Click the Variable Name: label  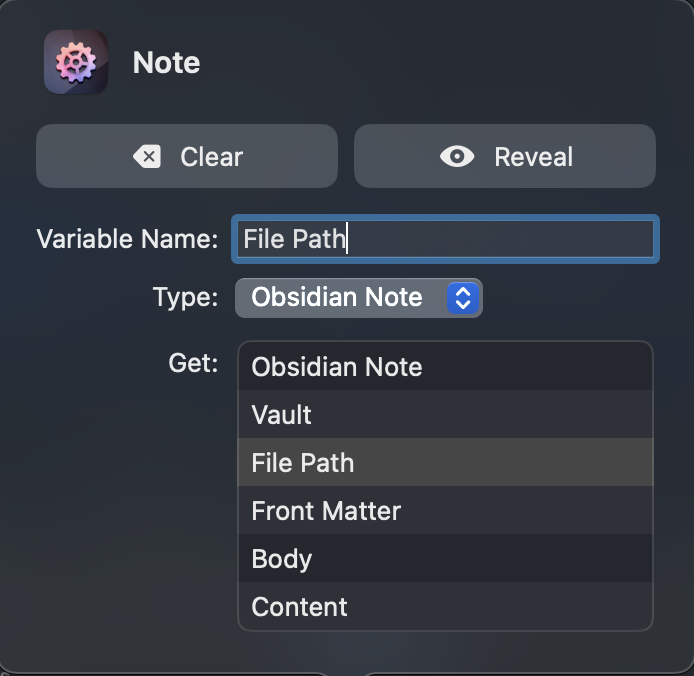point(127,240)
